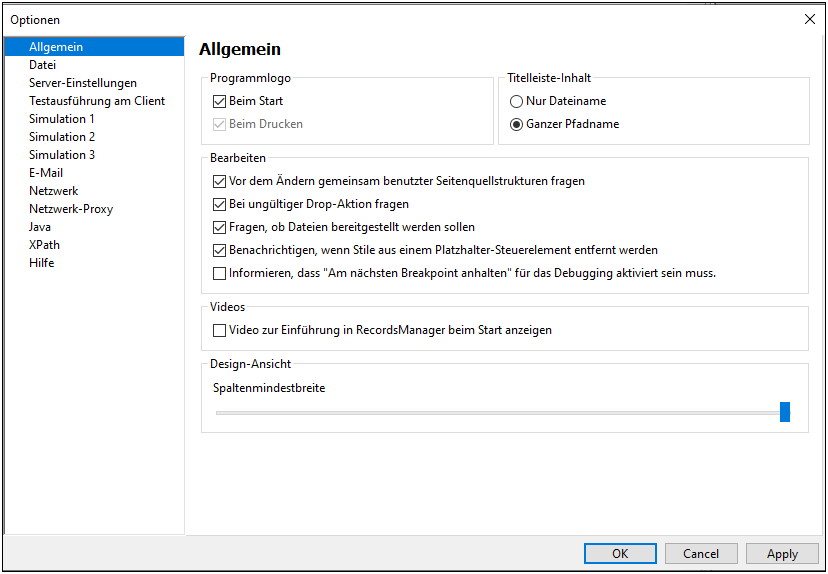The image size is (828, 574).
Task: Open the Hilfe options page
Action: point(42,263)
